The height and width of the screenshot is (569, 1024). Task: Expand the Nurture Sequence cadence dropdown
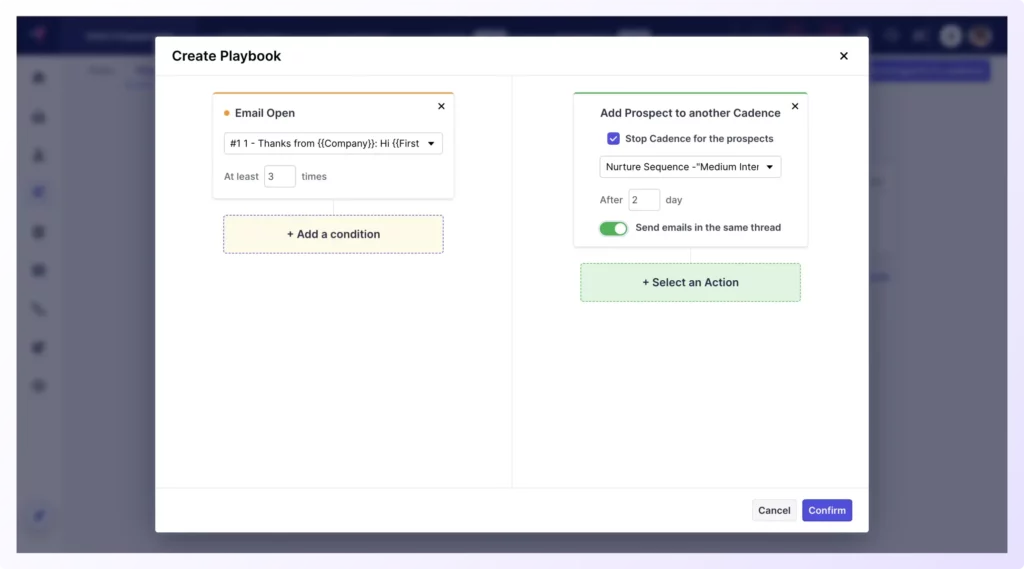point(690,167)
